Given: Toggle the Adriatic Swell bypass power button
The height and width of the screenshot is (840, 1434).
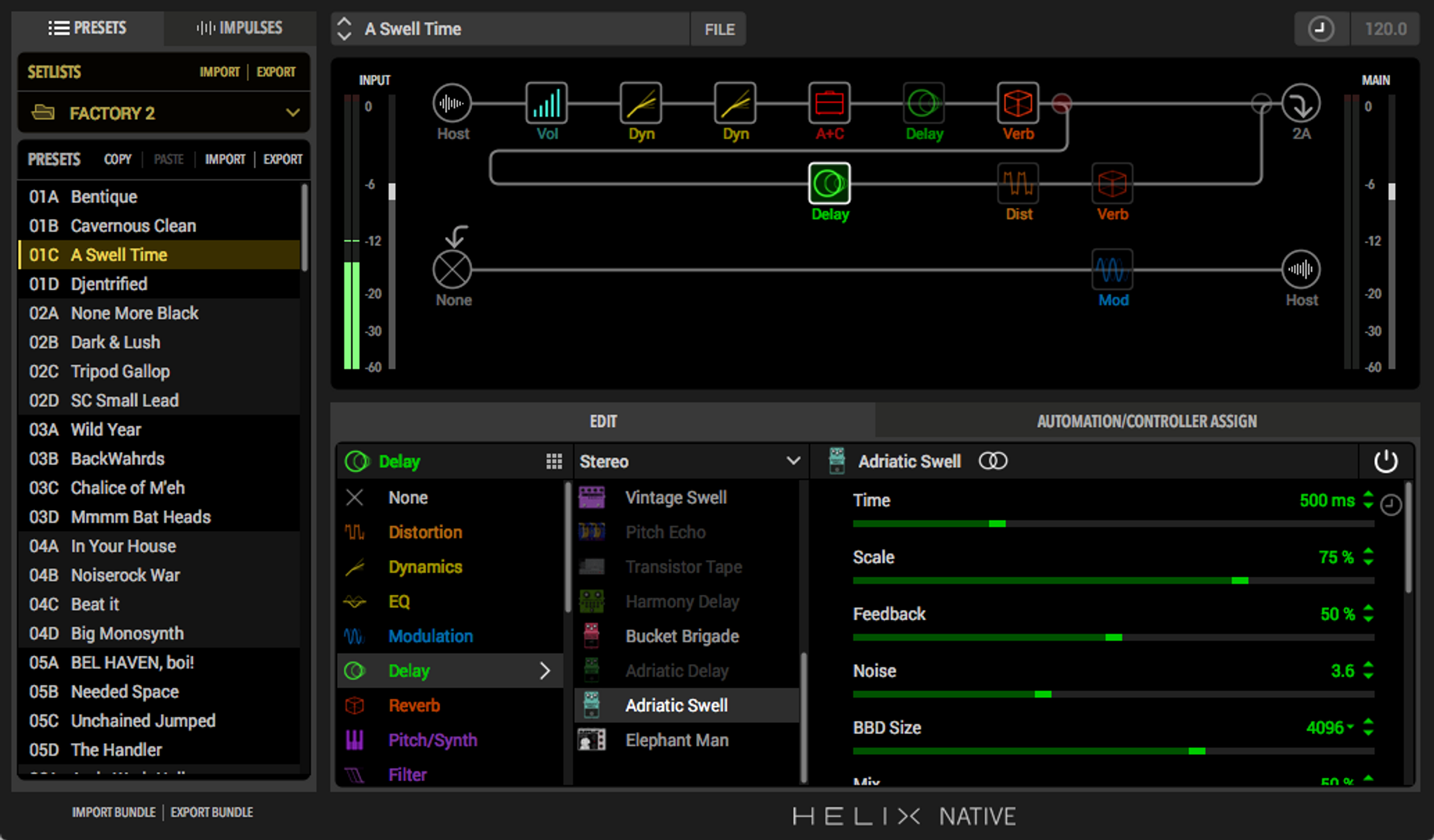Looking at the screenshot, I should [x=1385, y=461].
